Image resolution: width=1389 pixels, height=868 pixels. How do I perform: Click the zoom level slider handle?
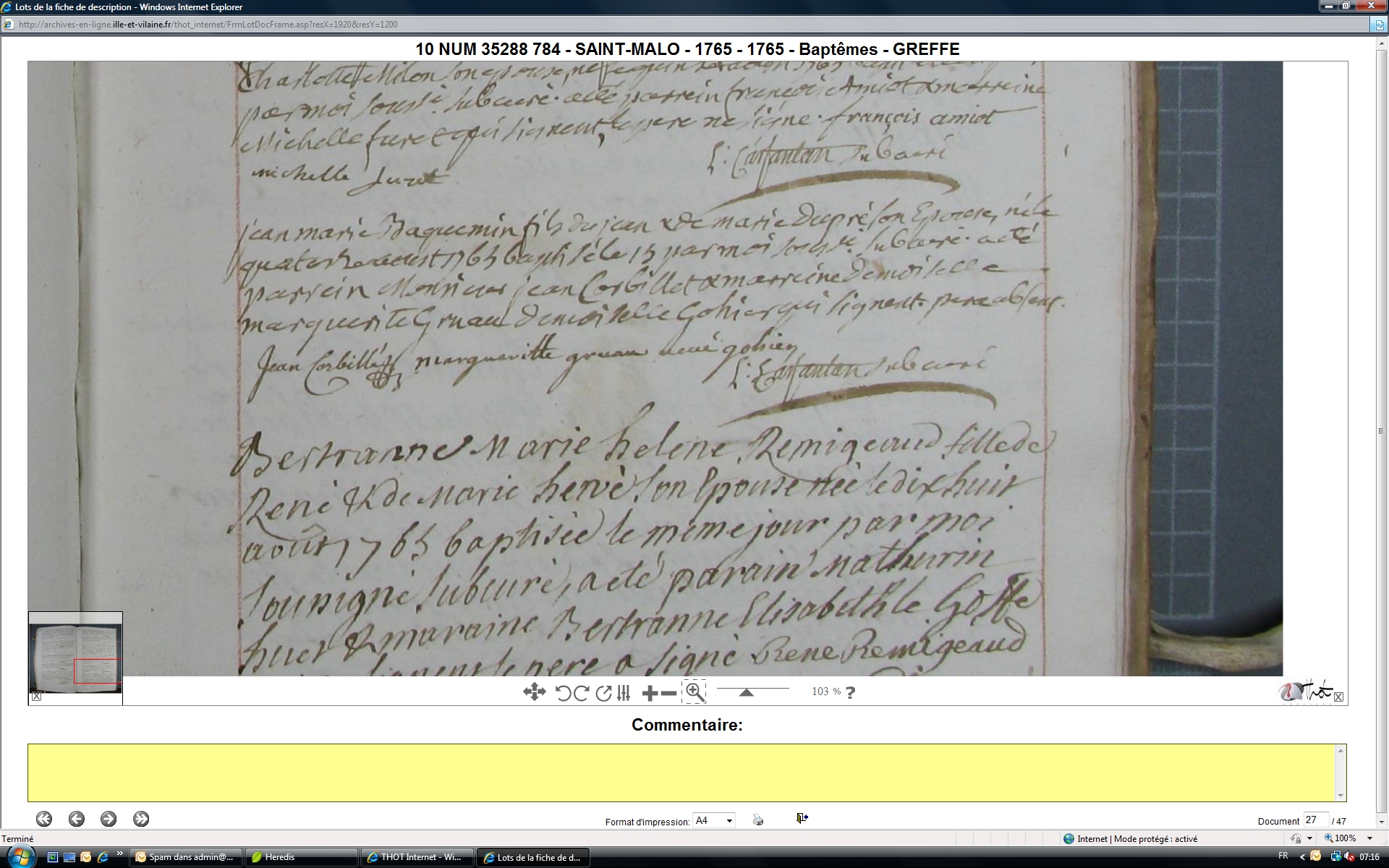point(746,693)
